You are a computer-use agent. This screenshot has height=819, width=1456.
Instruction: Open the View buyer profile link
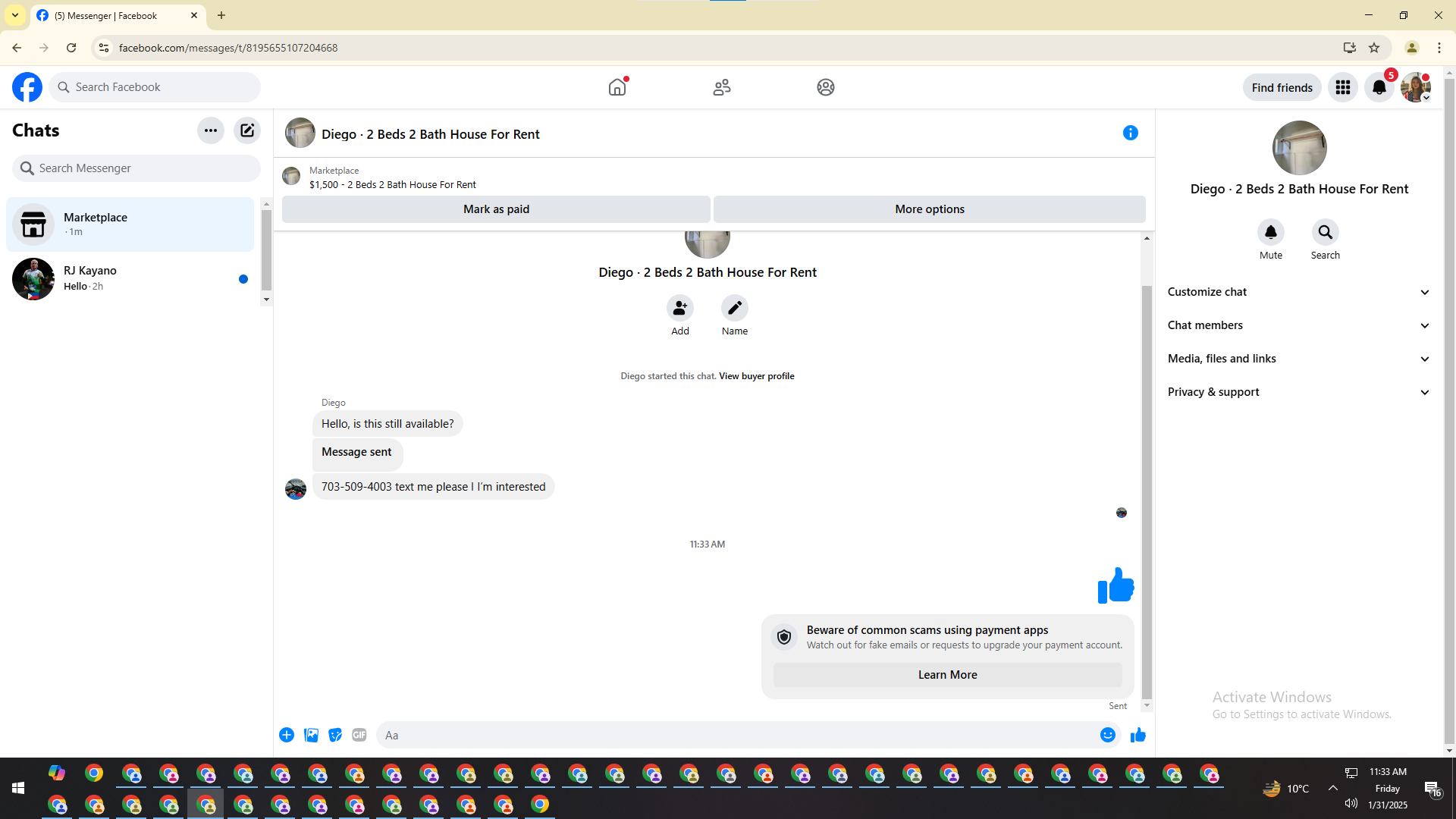pyautogui.click(x=757, y=376)
